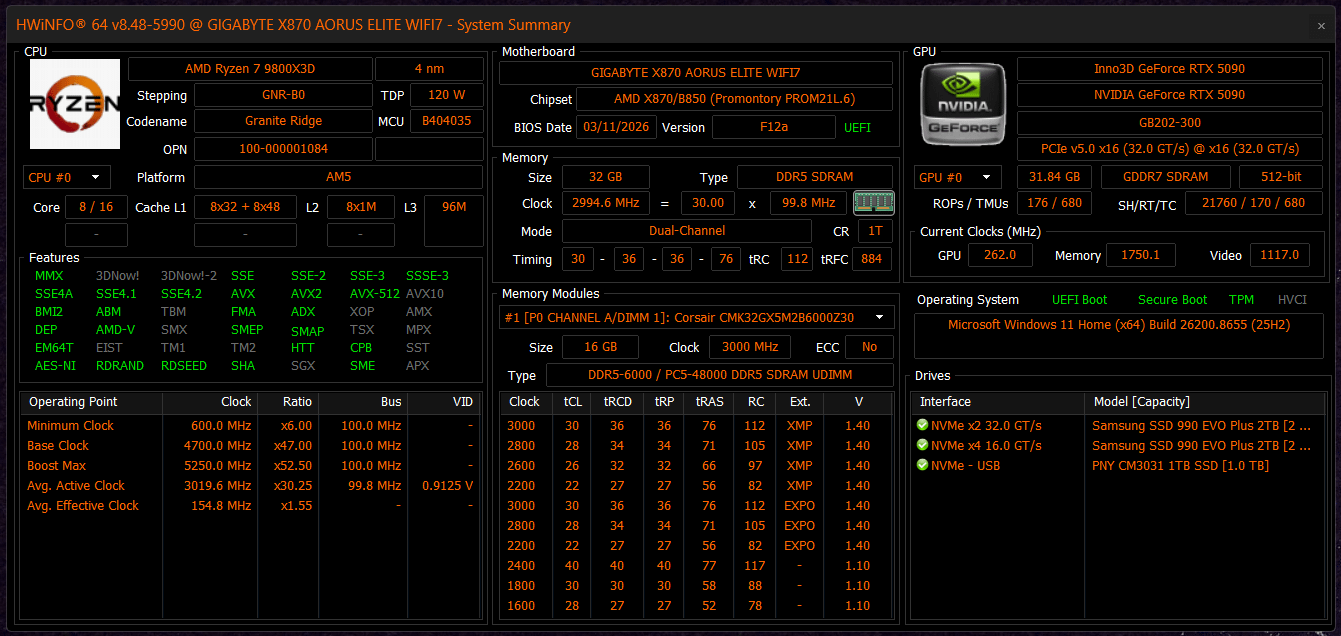Click the green memory module icon
The image size is (1341, 636).
tap(873, 203)
